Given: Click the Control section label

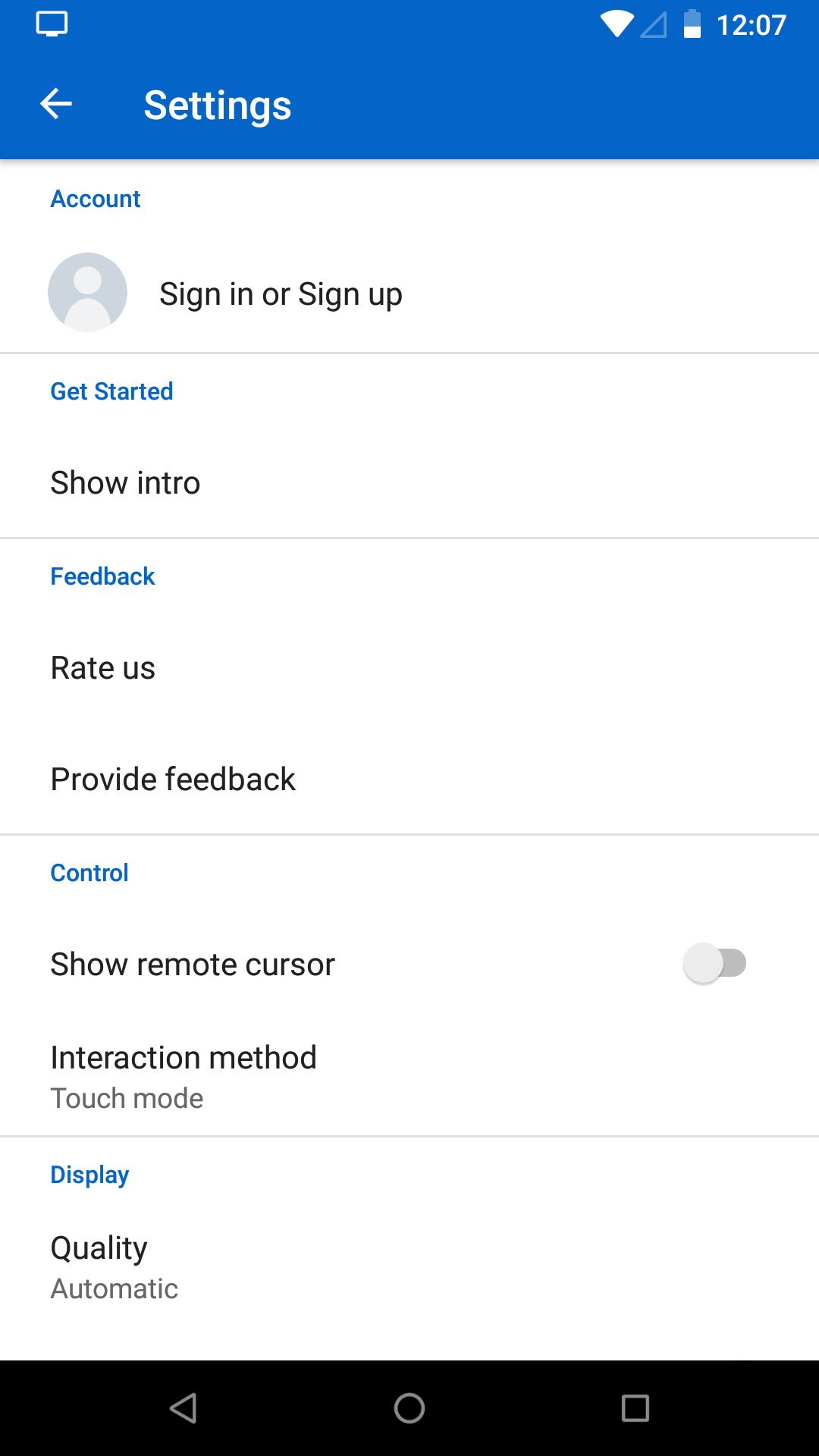Looking at the screenshot, I should pyautogui.click(x=89, y=872).
